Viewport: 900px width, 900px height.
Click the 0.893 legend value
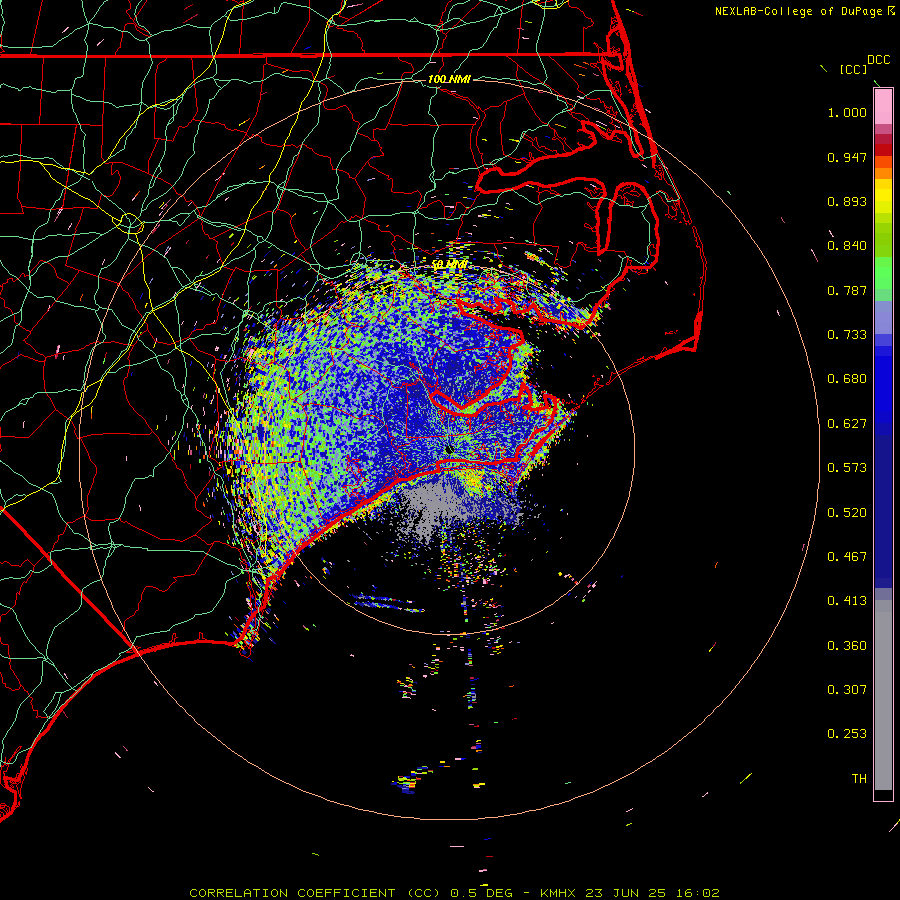(x=847, y=201)
